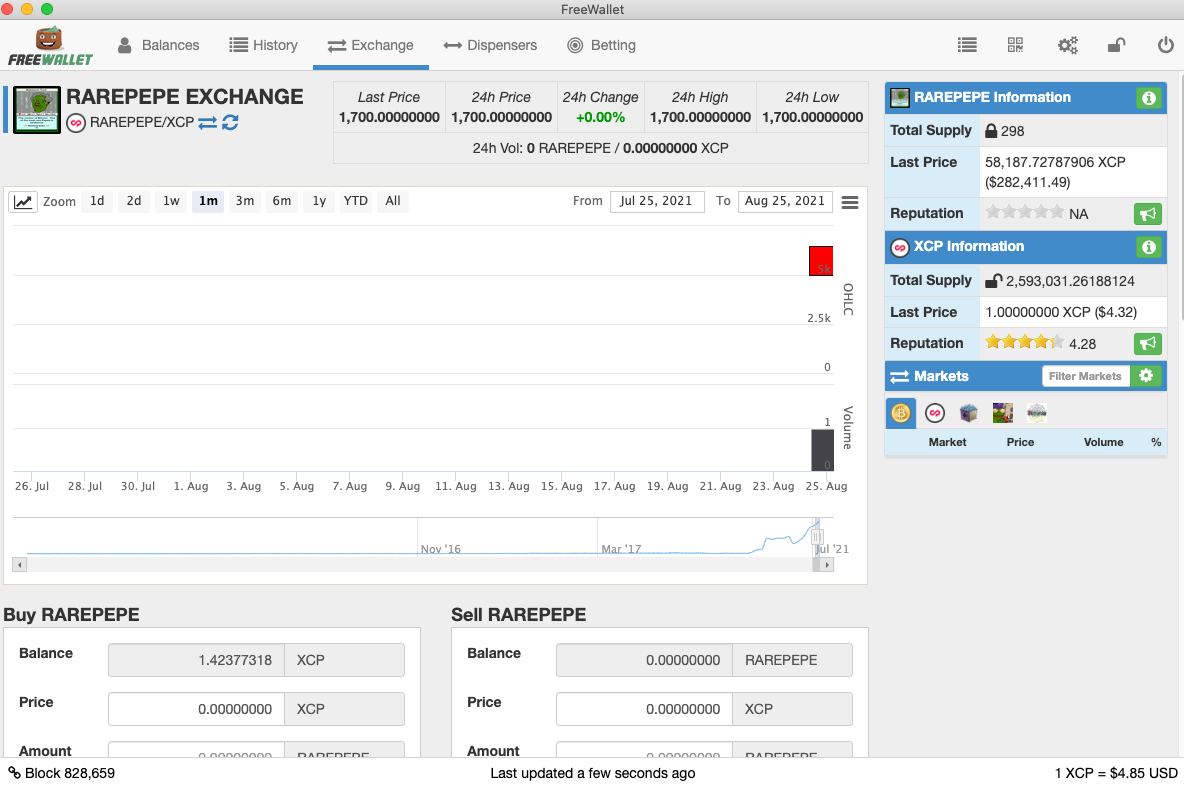Set chart zoom to 3m
The height and width of the screenshot is (786, 1184).
[245, 201]
